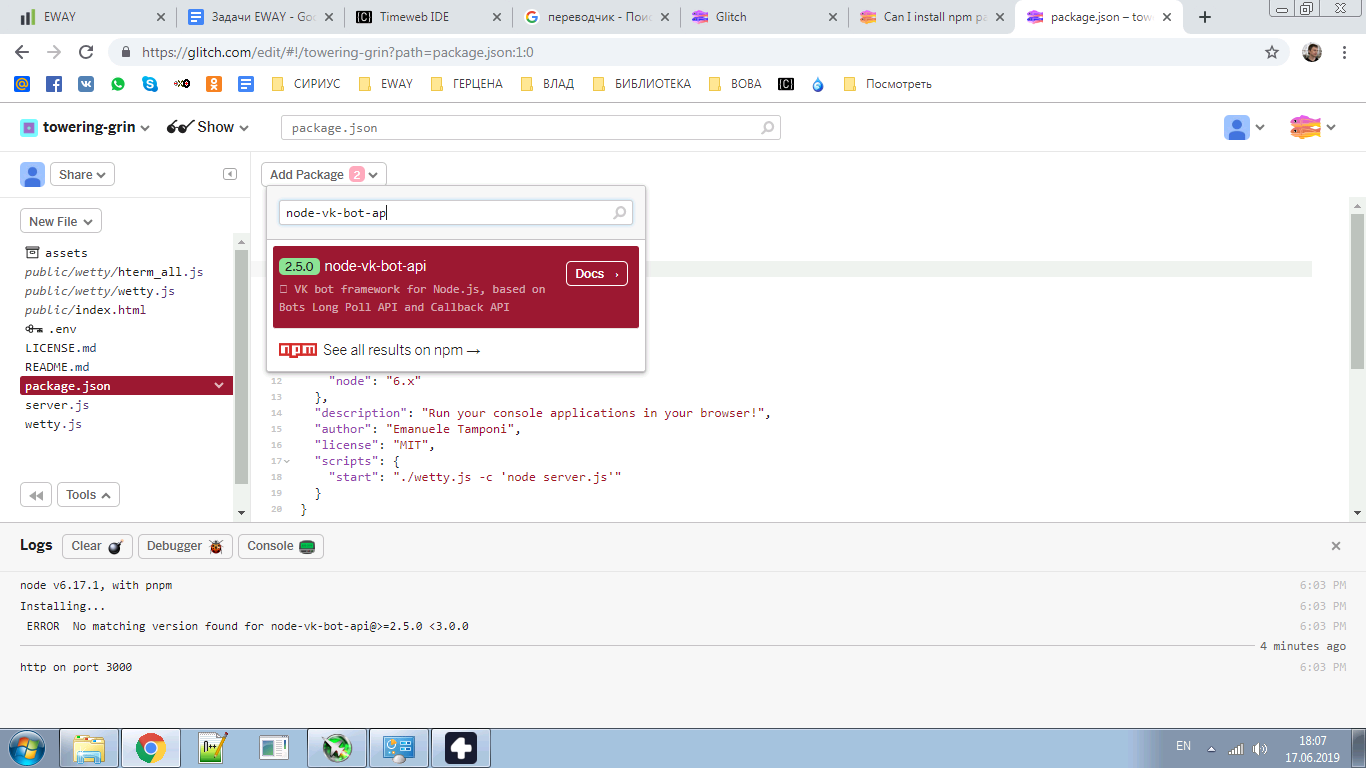The height and width of the screenshot is (768, 1366).
Task: Open the Console
Action: click(x=281, y=546)
